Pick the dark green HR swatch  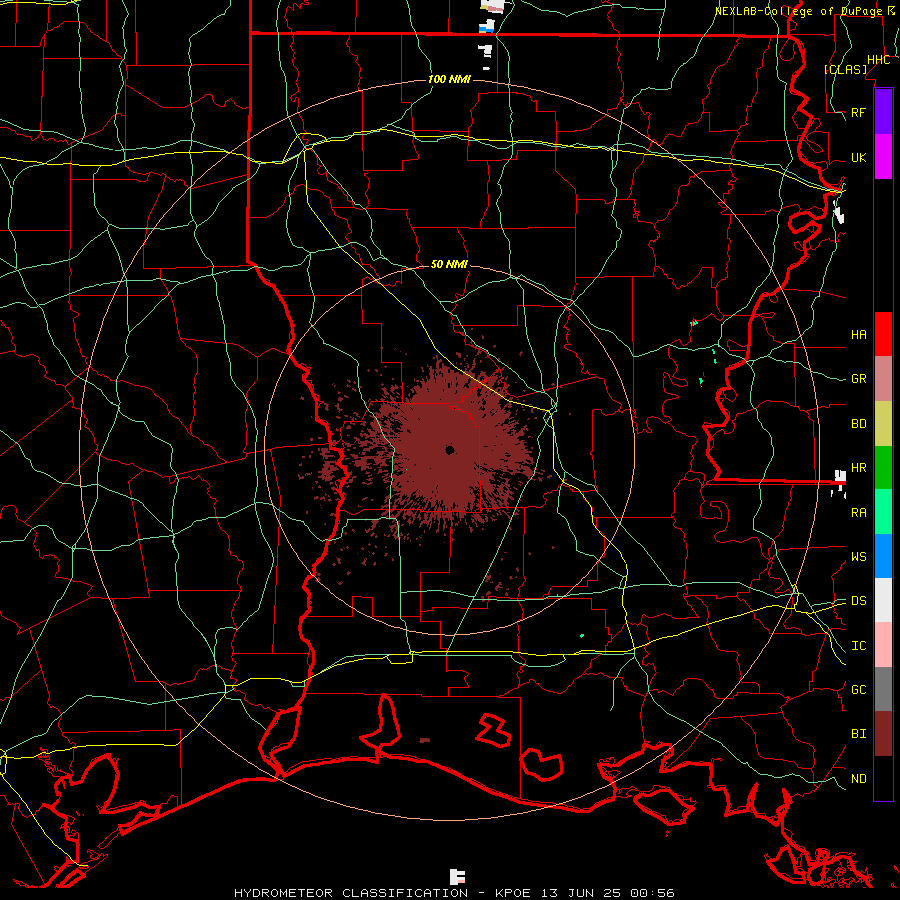coord(883,467)
